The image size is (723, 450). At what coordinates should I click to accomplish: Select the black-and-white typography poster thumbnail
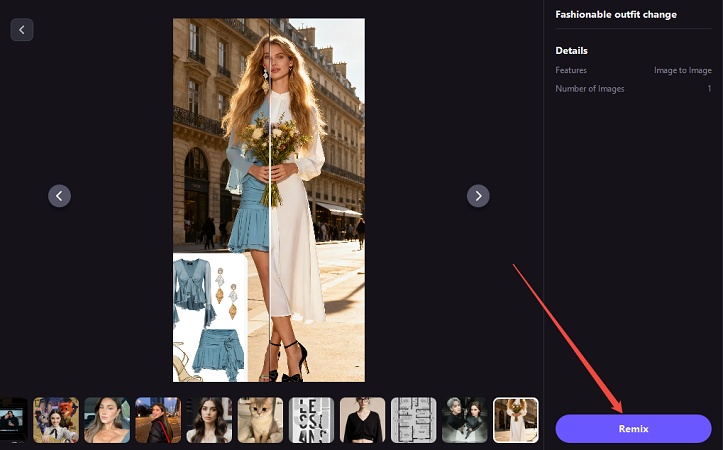(311, 420)
